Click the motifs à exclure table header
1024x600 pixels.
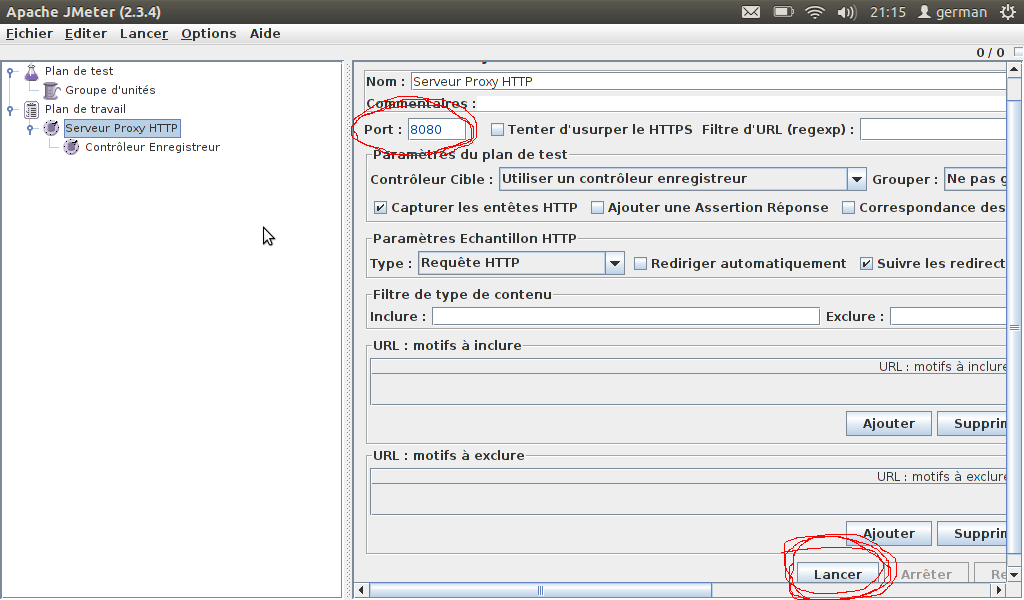(x=688, y=477)
